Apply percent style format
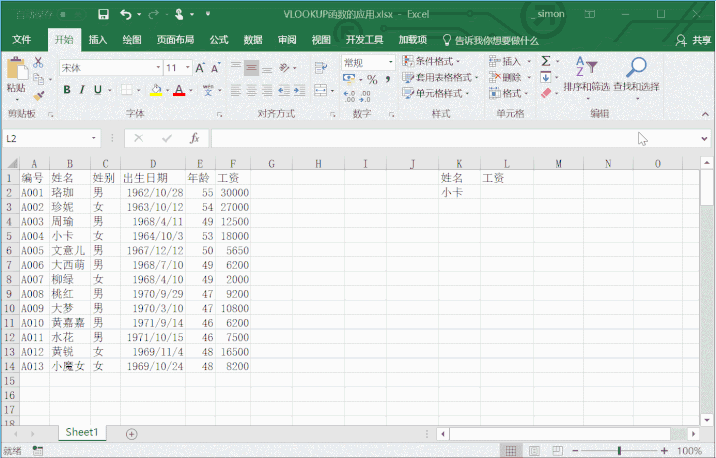Viewport: 716px width, 458px height. [372, 79]
